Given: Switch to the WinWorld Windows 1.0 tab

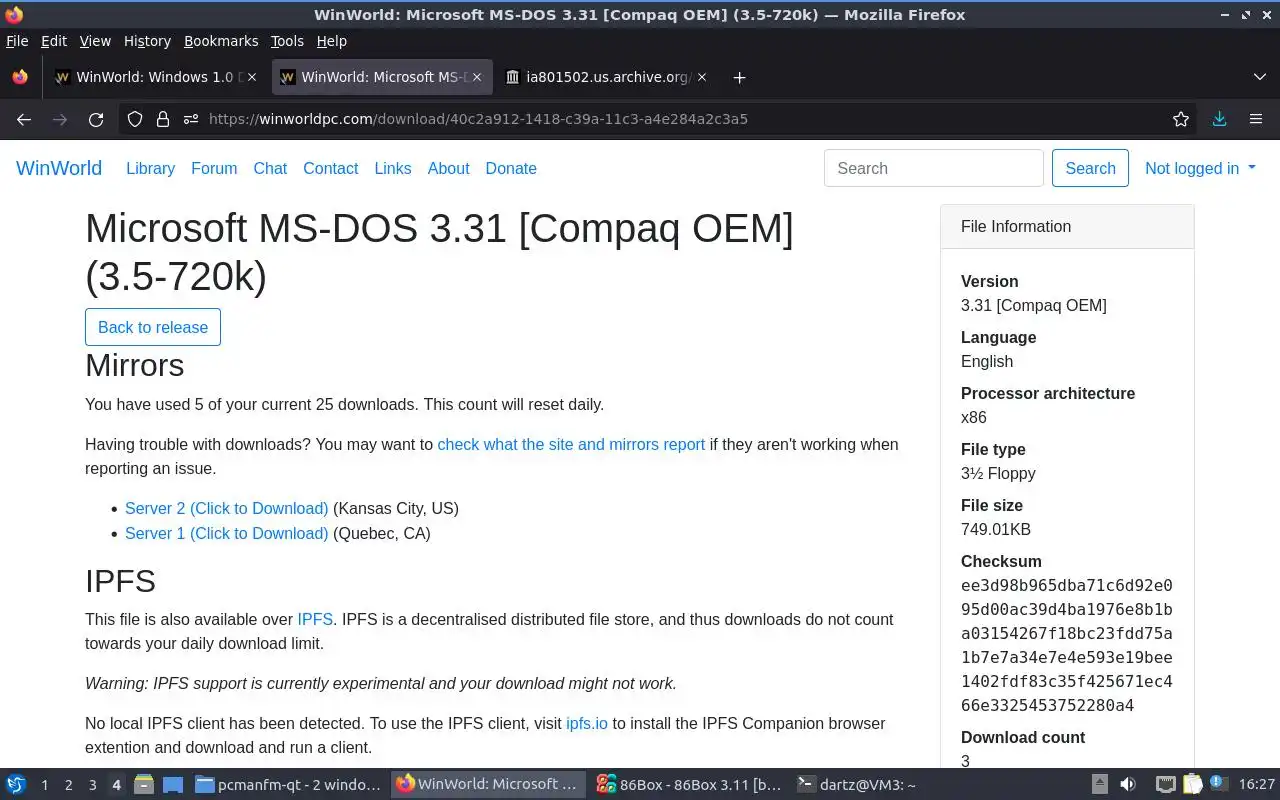Looking at the screenshot, I should pyautogui.click(x=155, y=77).
